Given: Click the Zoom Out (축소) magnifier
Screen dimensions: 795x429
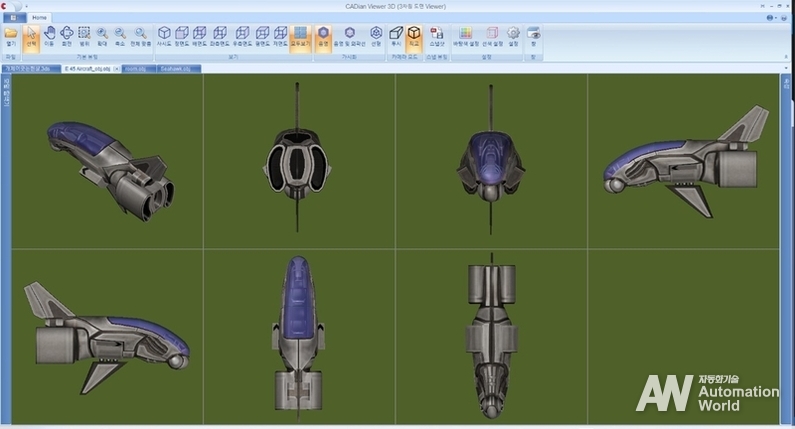Looking at the screenshot, I should coord(119,37).
